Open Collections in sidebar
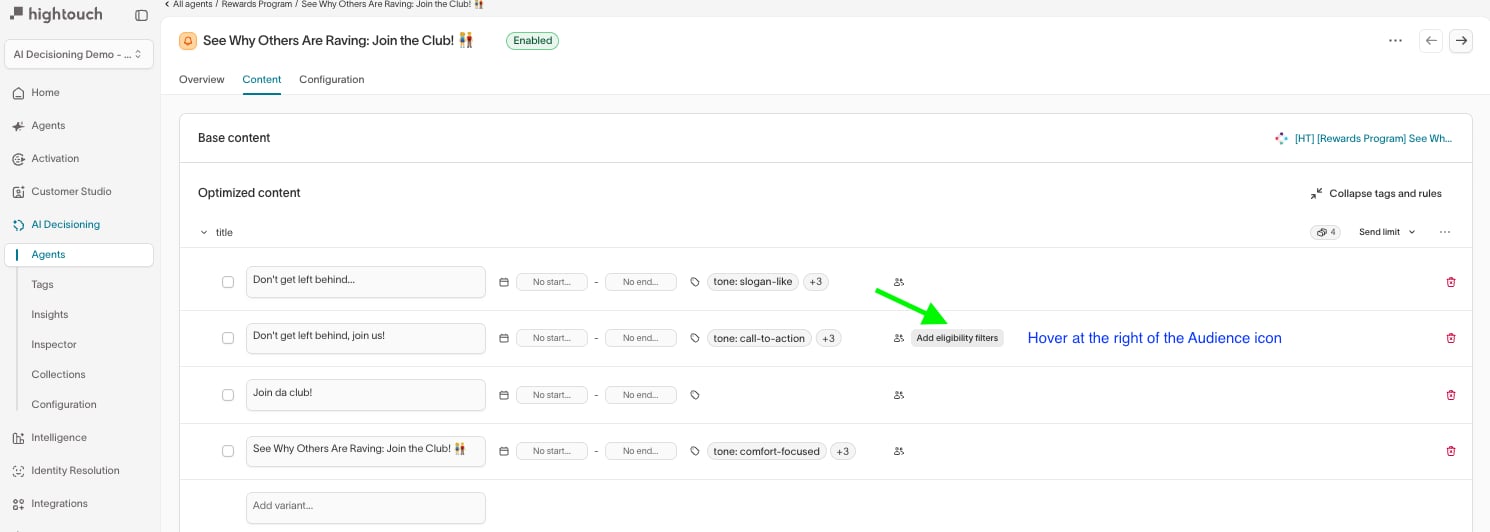Image resolution: width=1490 pixels, height=532 pixels. click(58, 374)
